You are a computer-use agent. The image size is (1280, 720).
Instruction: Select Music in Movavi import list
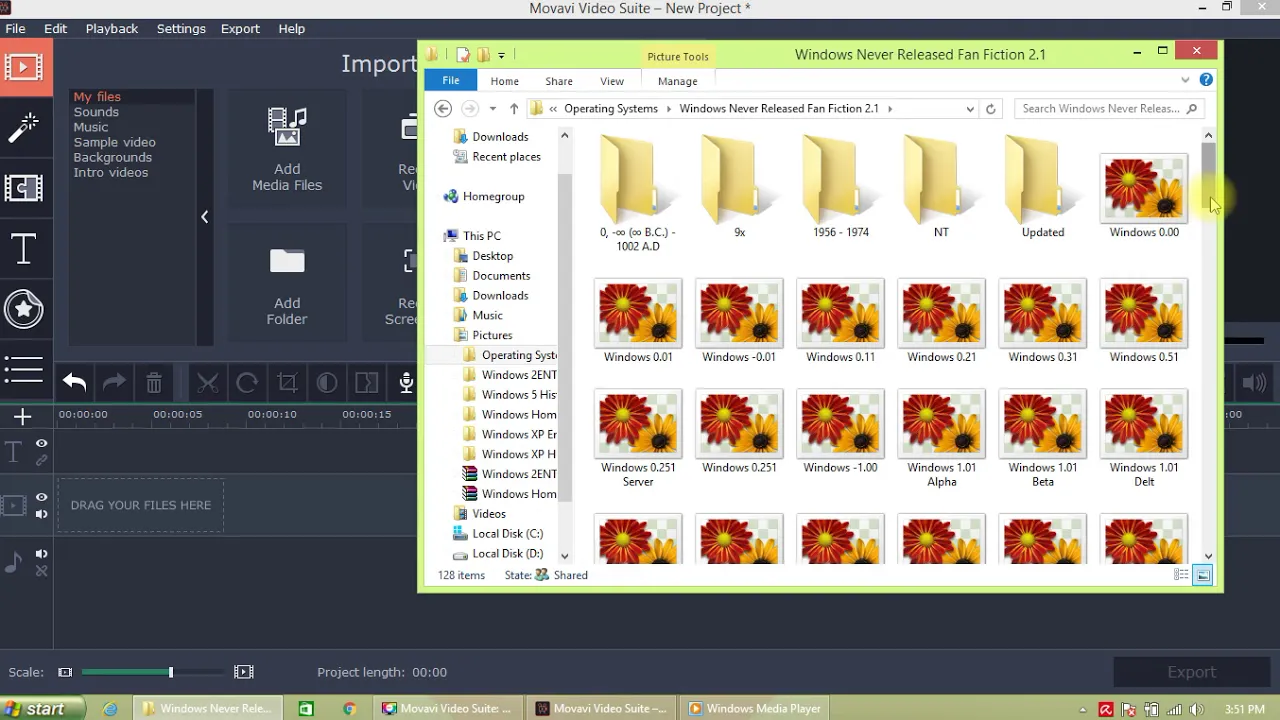[x=91, y=127]
